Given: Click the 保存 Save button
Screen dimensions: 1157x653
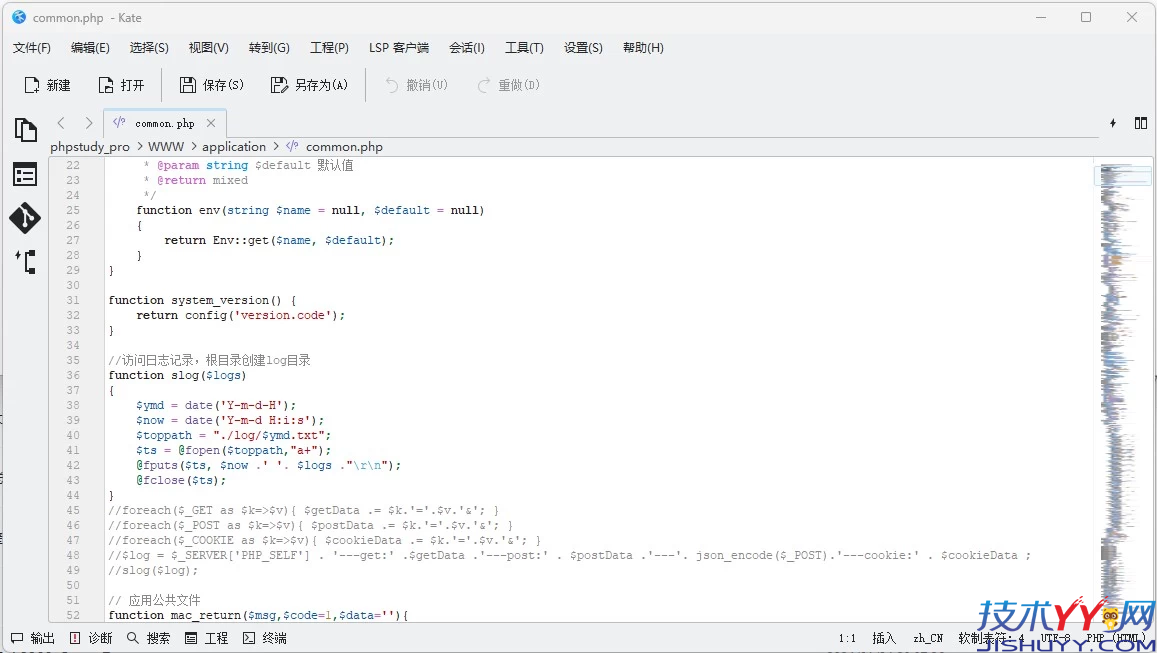Looking at the screenshot, I should point(211,84).
